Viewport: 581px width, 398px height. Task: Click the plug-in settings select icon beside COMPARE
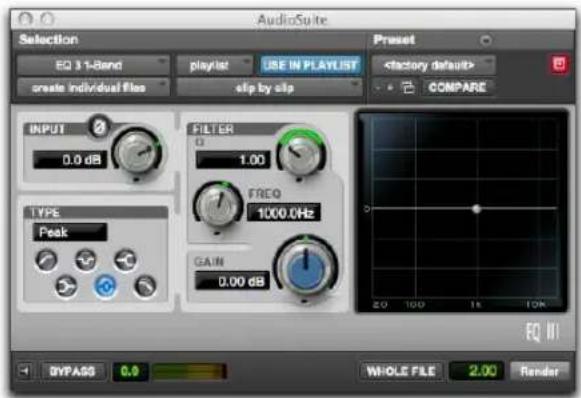point(408,87)
